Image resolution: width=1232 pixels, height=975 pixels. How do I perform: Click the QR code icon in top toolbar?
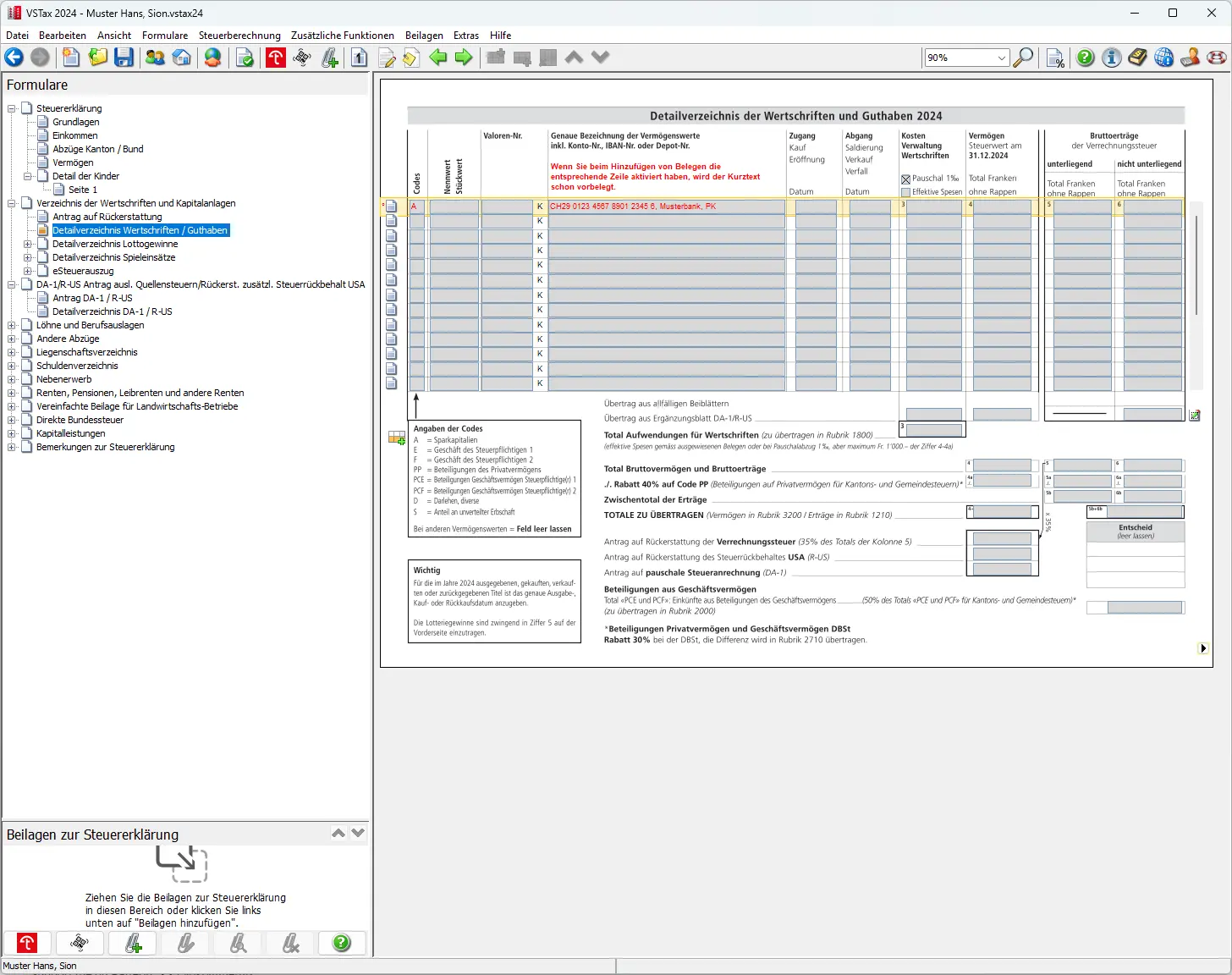point(302,58)
